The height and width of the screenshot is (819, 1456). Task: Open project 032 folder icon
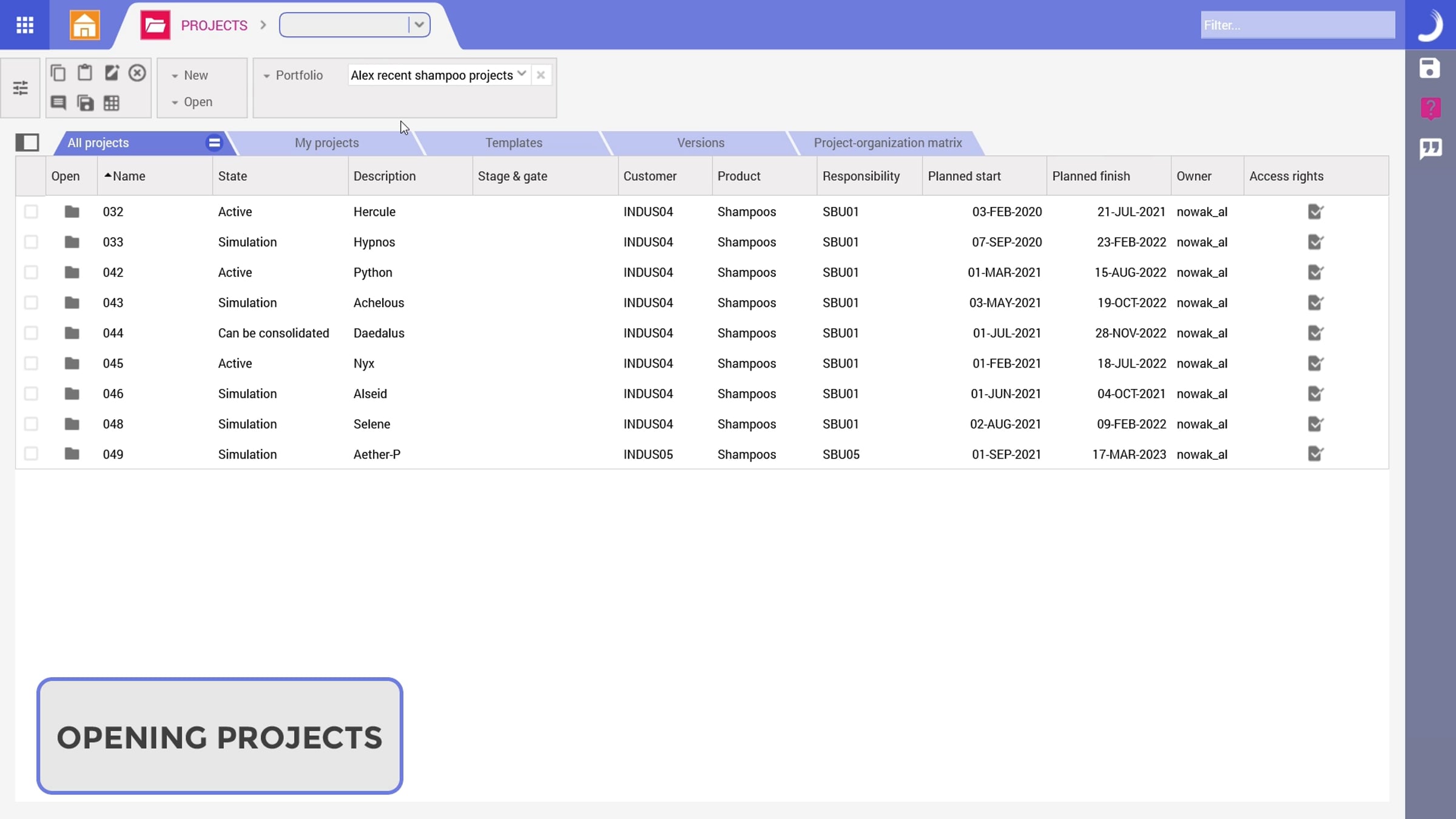click(72, 212)
